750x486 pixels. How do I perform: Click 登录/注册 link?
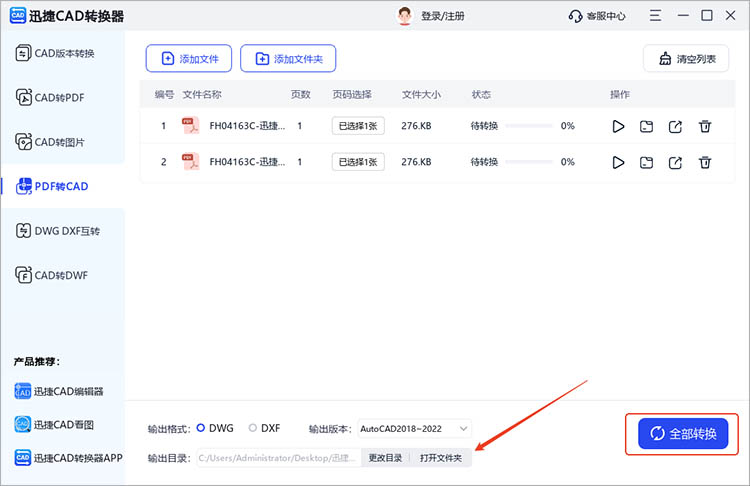442,16
